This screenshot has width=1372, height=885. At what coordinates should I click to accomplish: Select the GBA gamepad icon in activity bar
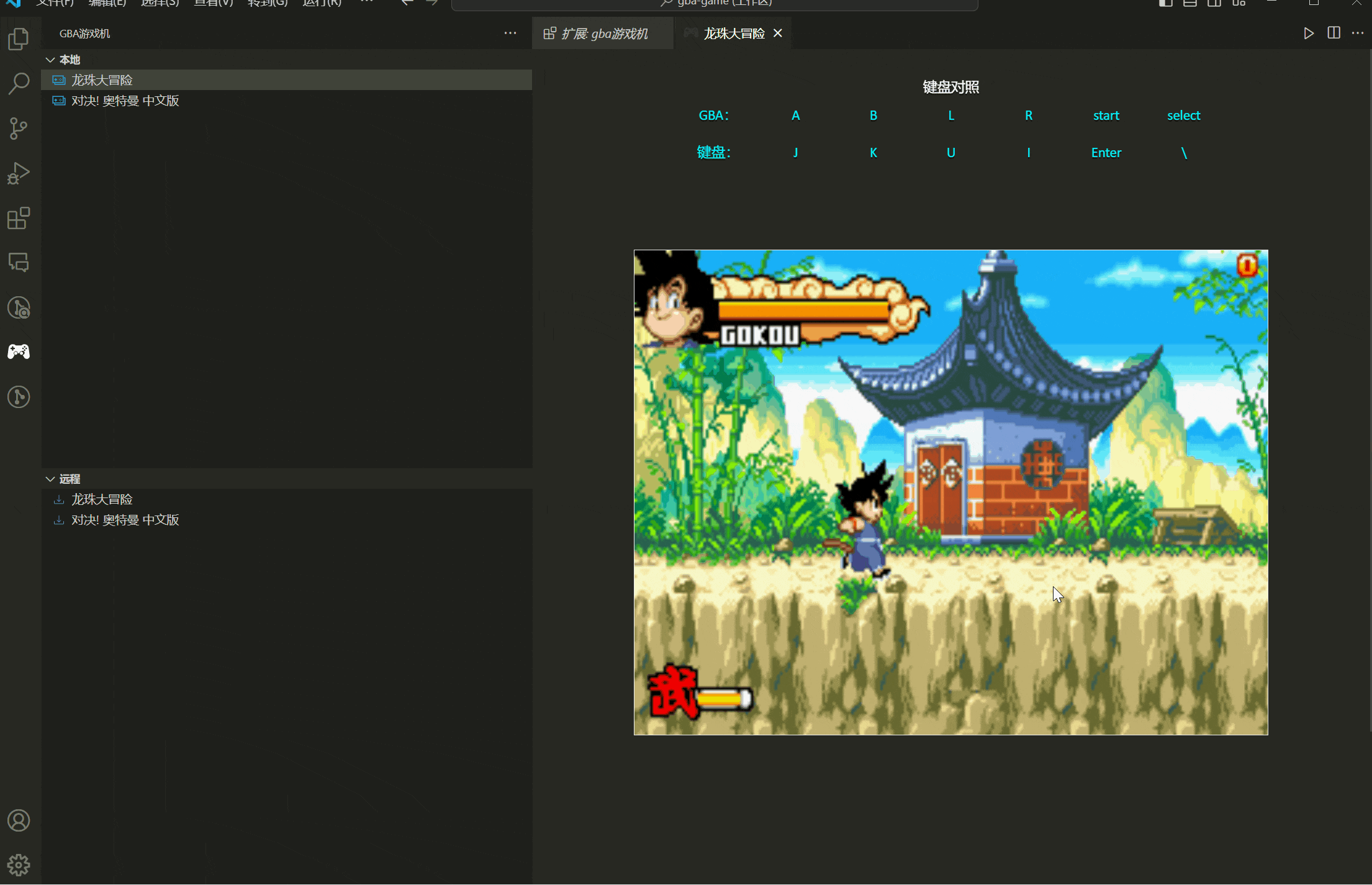19,352
